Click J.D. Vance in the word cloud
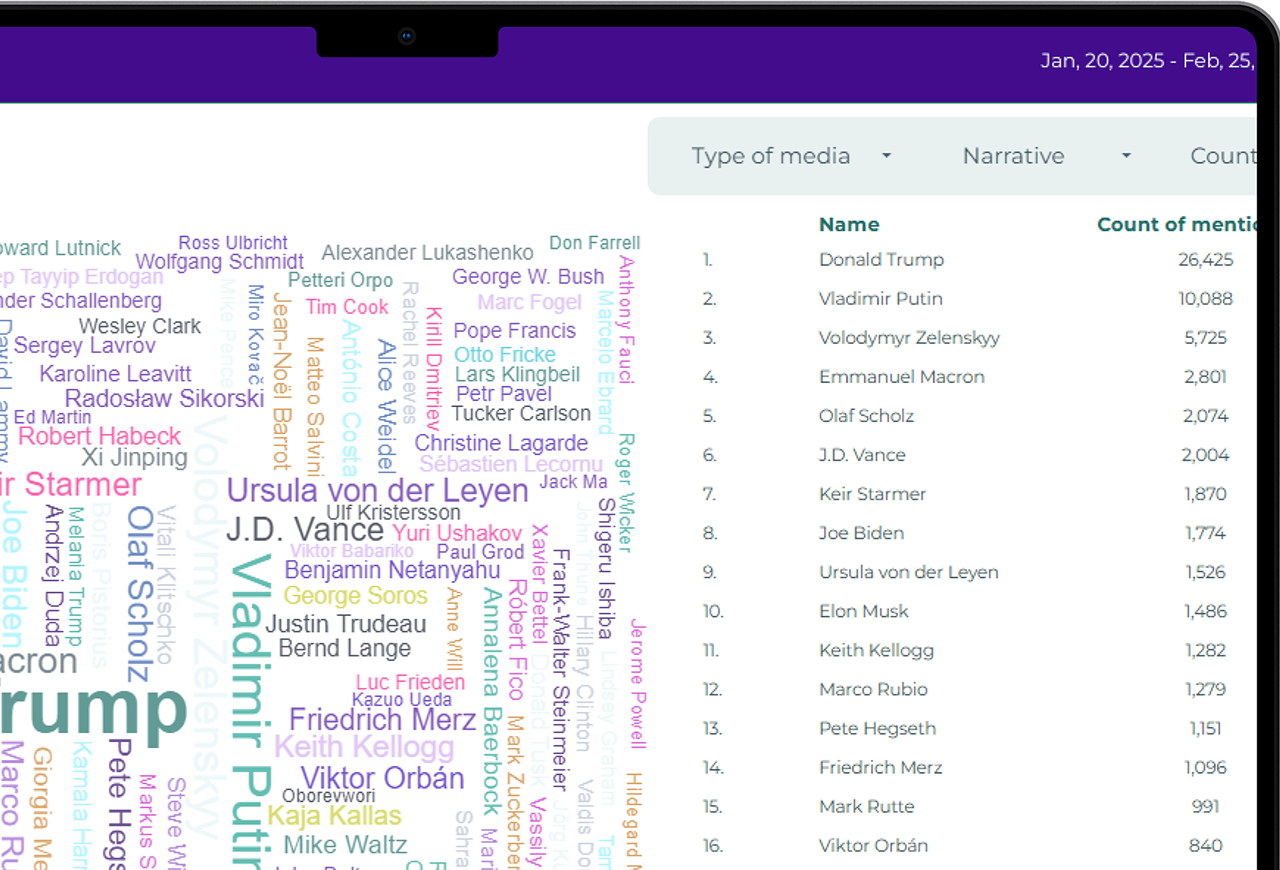 tap(305, 529)
